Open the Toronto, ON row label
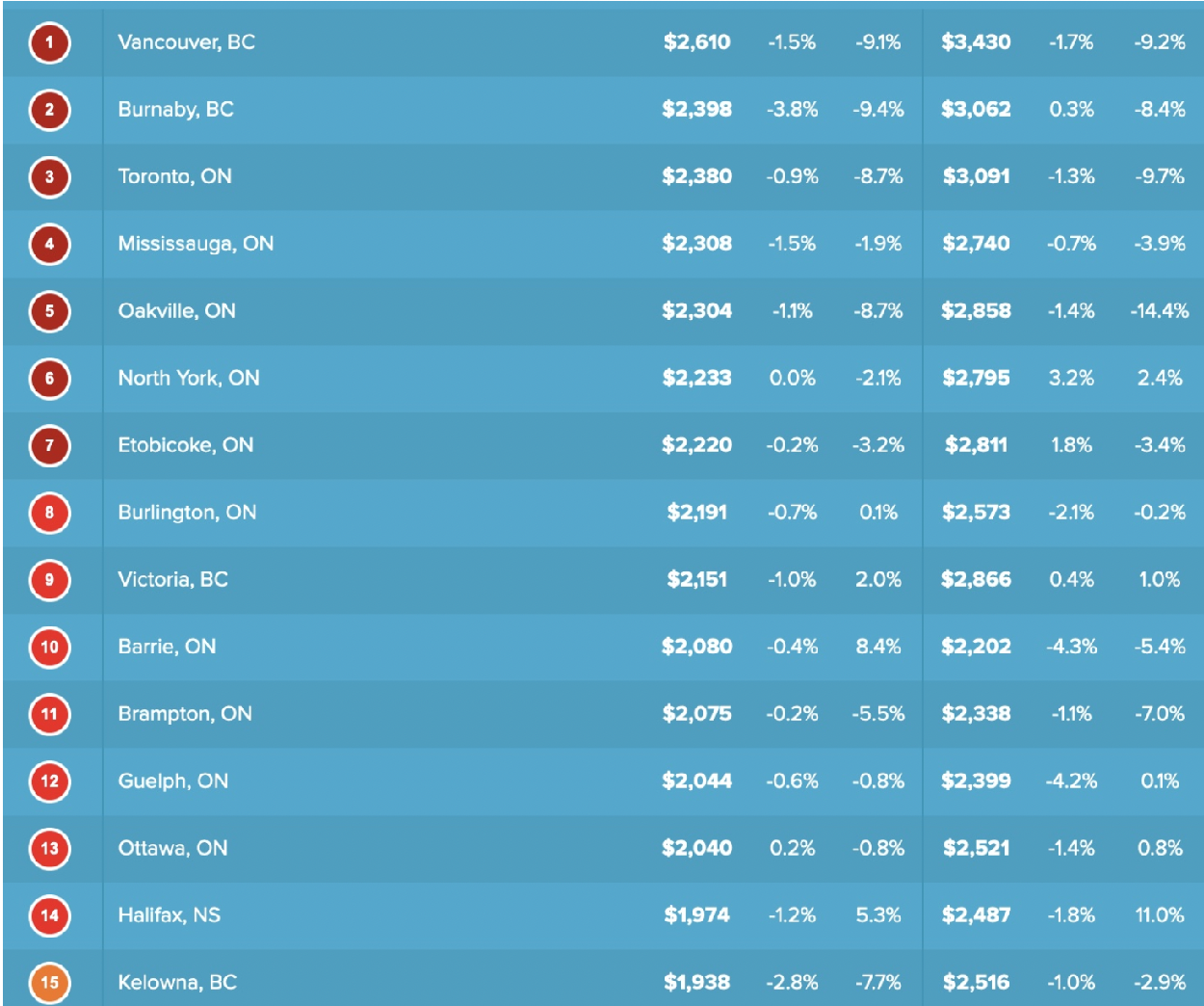 [x=174, y=176]
